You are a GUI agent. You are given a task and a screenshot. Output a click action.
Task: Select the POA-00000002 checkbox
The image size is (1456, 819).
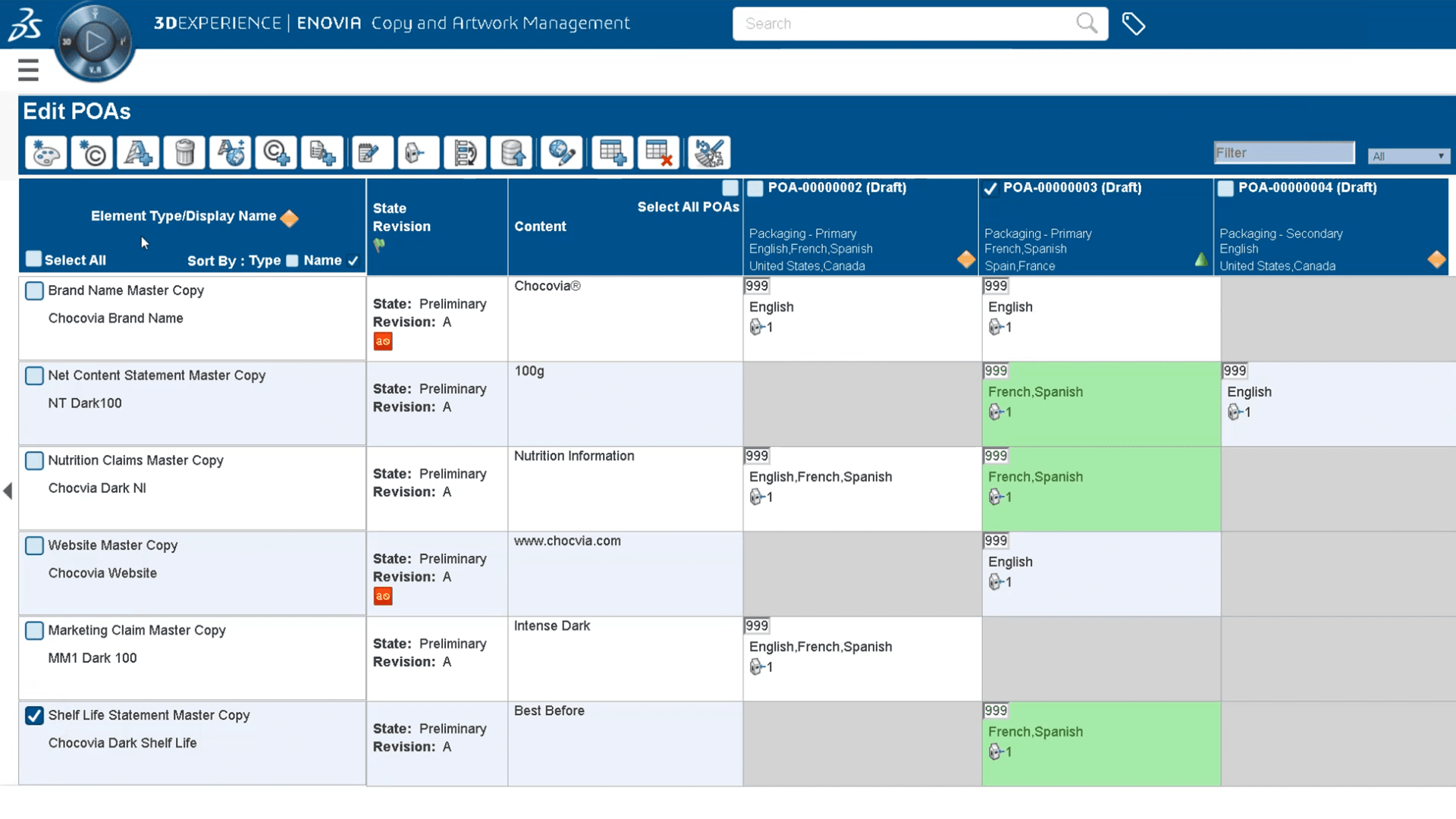[x=755, y=189]
